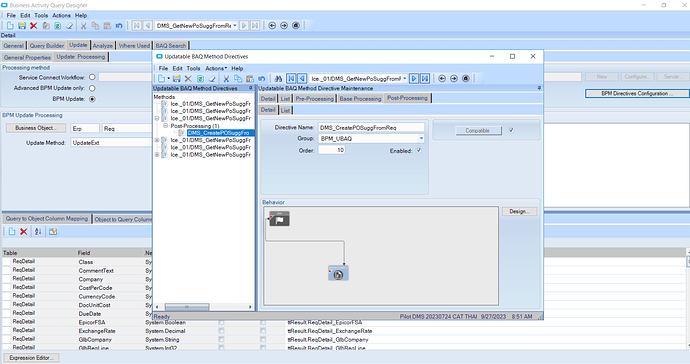
Task: Go to previous record in Method Directives
Action: click(x=302, y=78)
